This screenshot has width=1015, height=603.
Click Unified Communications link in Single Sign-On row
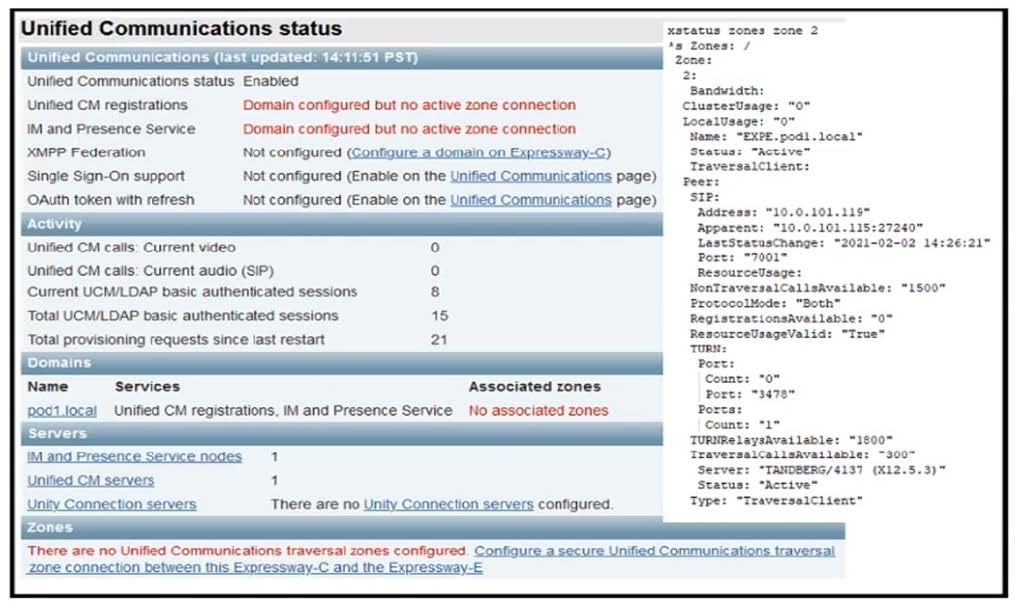tap(530, 176)
